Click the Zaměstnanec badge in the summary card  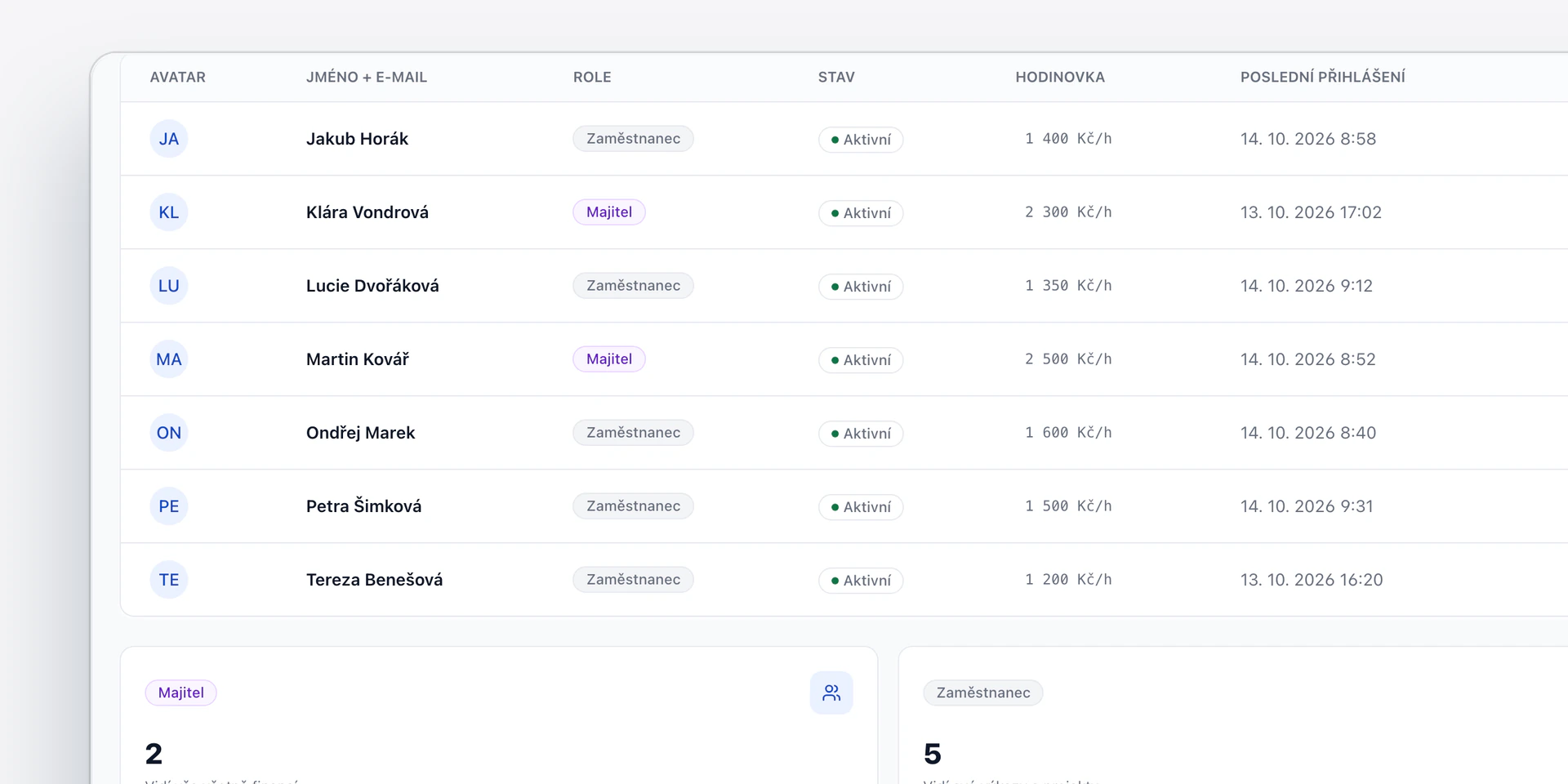[x=983, y=693]
